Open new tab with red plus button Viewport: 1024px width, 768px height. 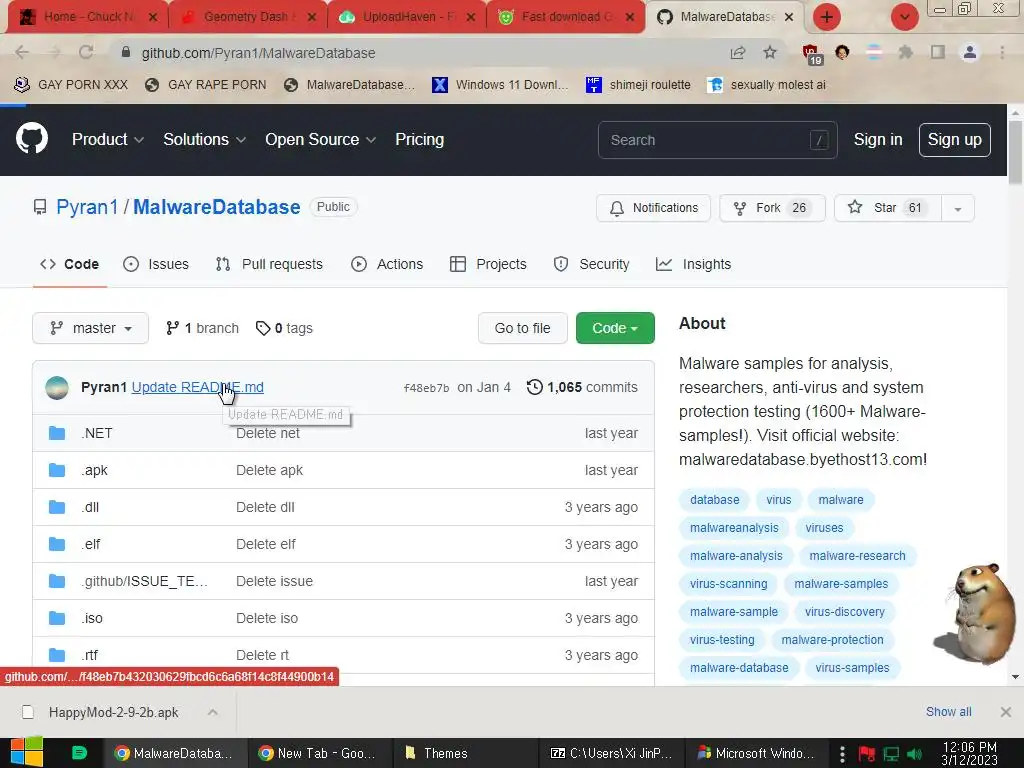point(827,17)
